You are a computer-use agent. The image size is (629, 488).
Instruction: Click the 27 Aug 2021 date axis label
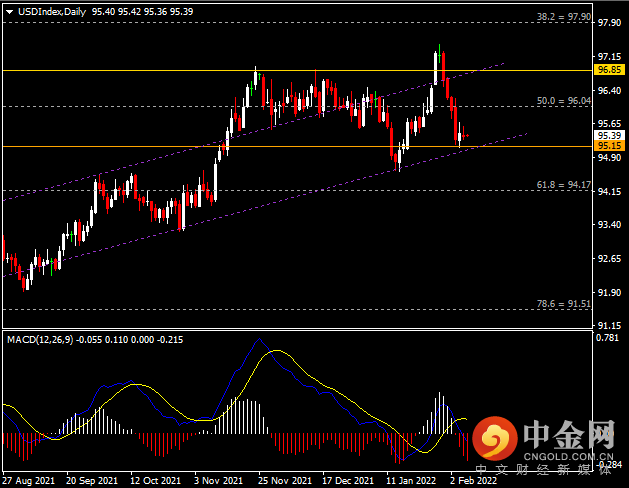tap(28, 480)
